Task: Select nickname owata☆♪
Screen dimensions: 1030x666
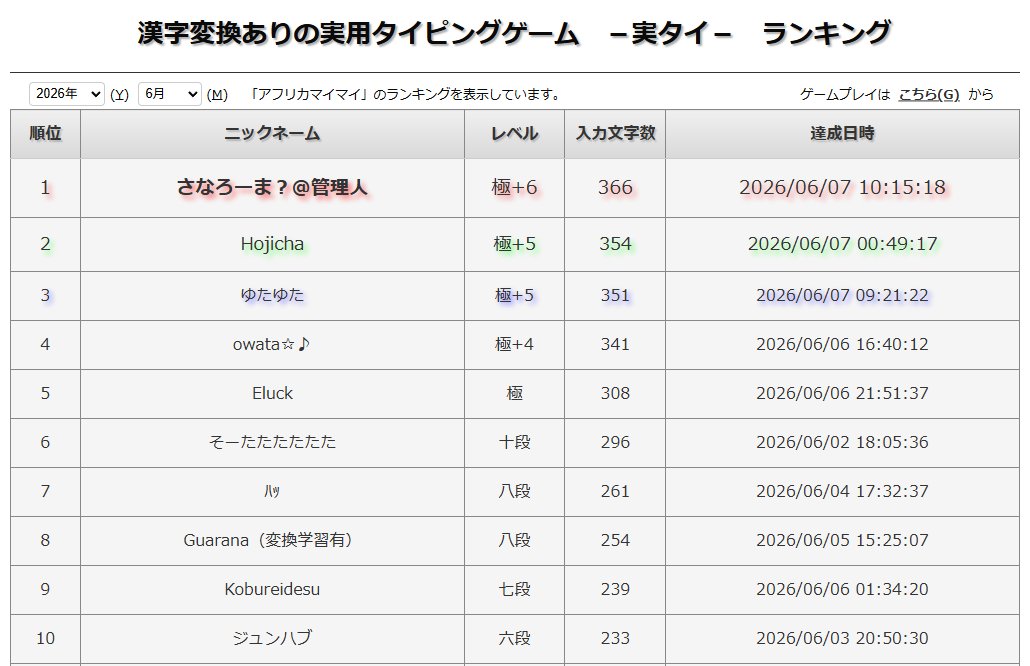Action: (272, 344)
